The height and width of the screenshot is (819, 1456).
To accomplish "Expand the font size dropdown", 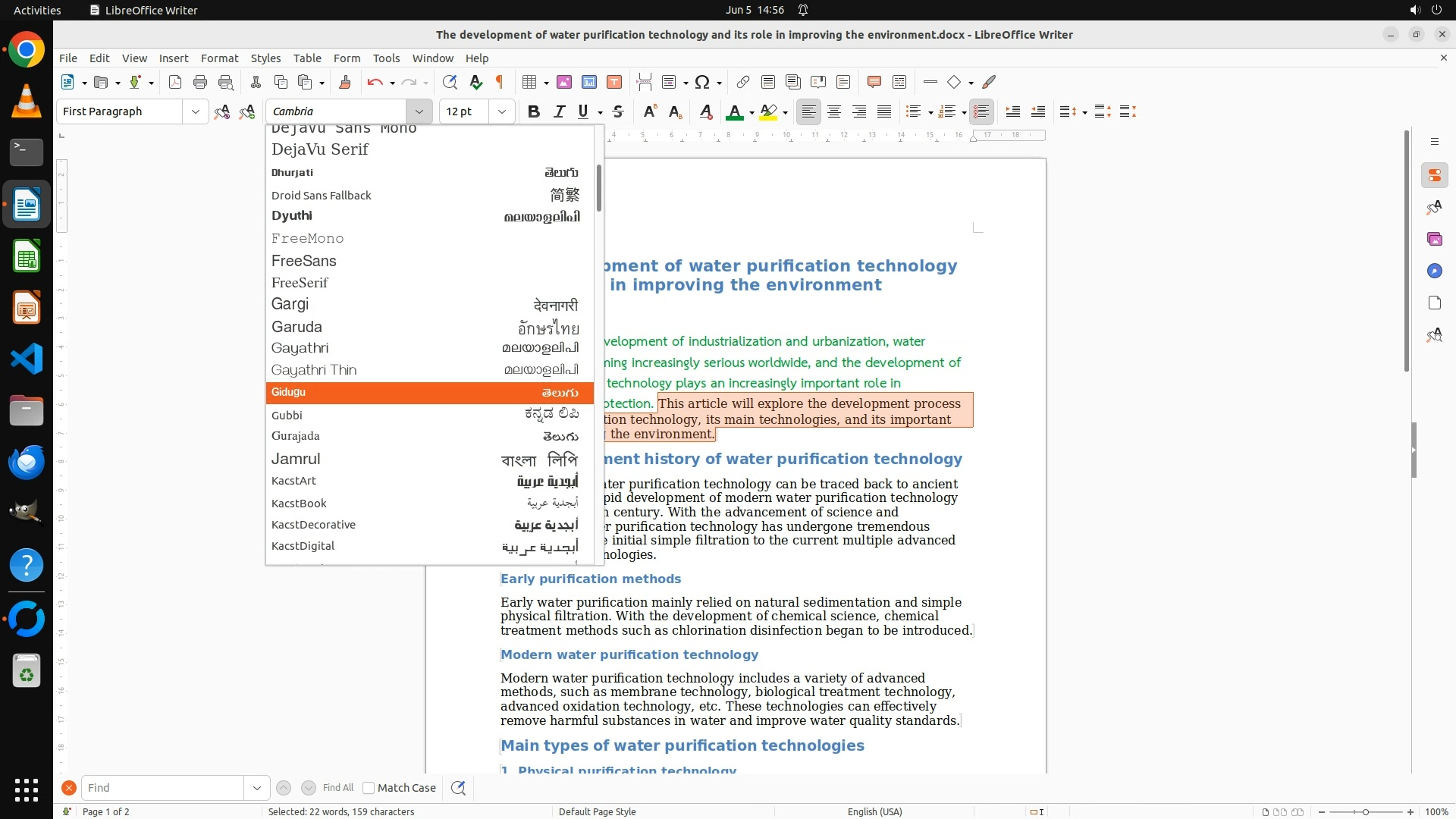I will (501, 111).
